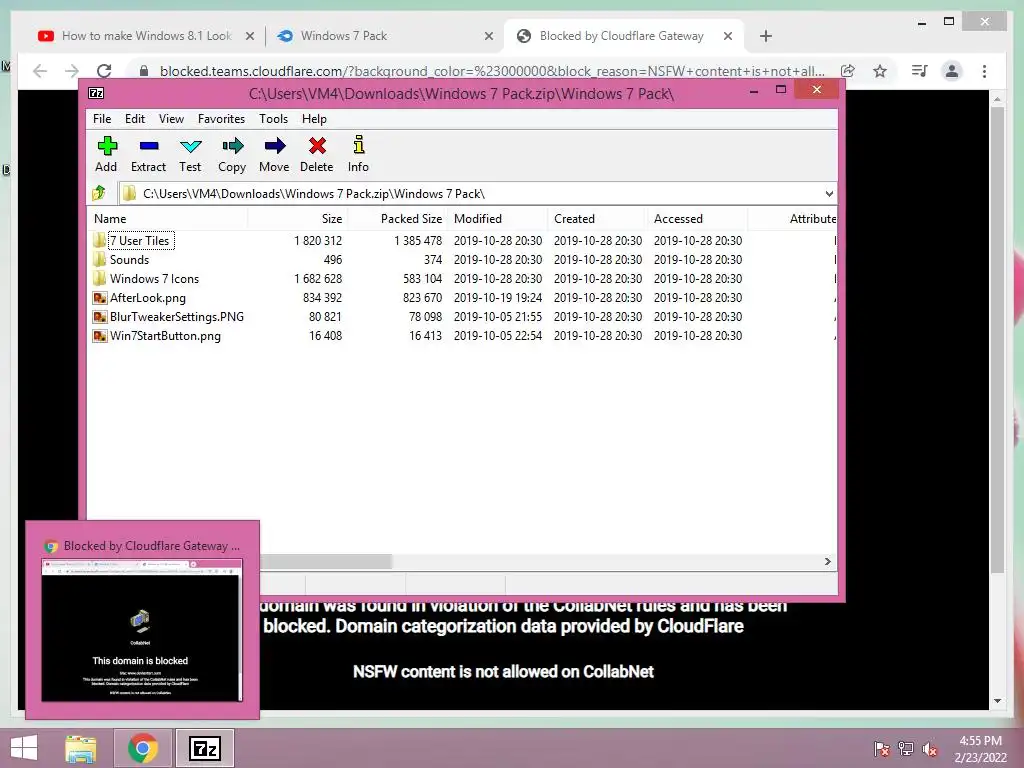The image size is (1024, 768).
Task: Open Chrome's three-dot menu
Action: coord(984,71)
